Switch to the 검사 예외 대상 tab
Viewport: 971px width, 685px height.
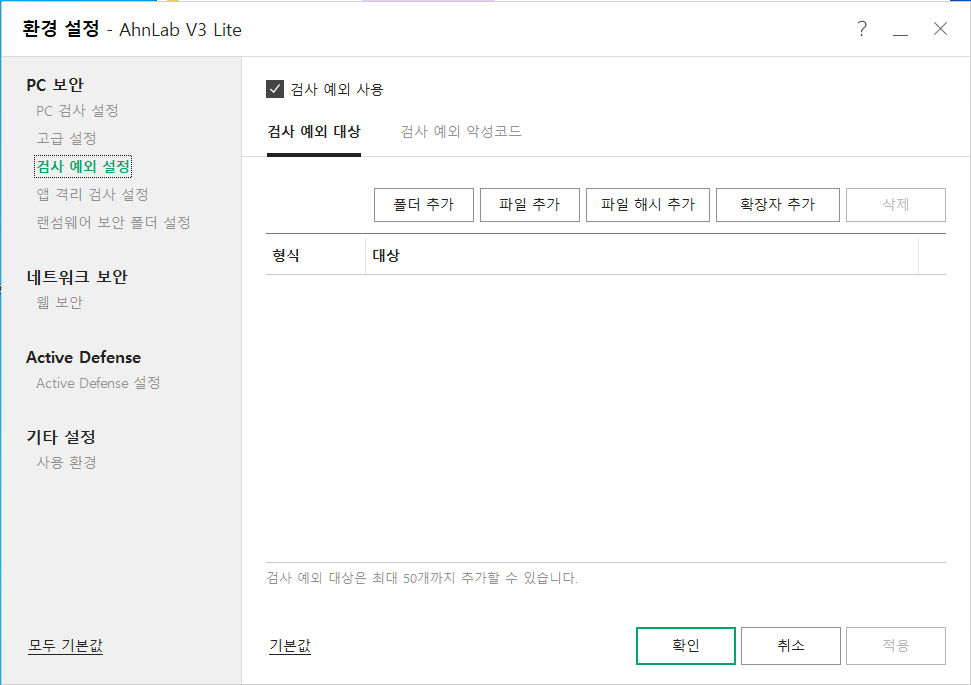pyautogui.click(x=314, y=131)
